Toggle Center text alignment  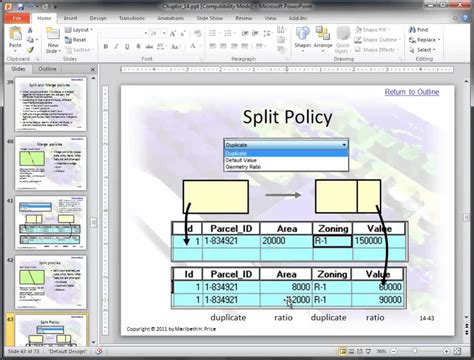click(223, 46)
